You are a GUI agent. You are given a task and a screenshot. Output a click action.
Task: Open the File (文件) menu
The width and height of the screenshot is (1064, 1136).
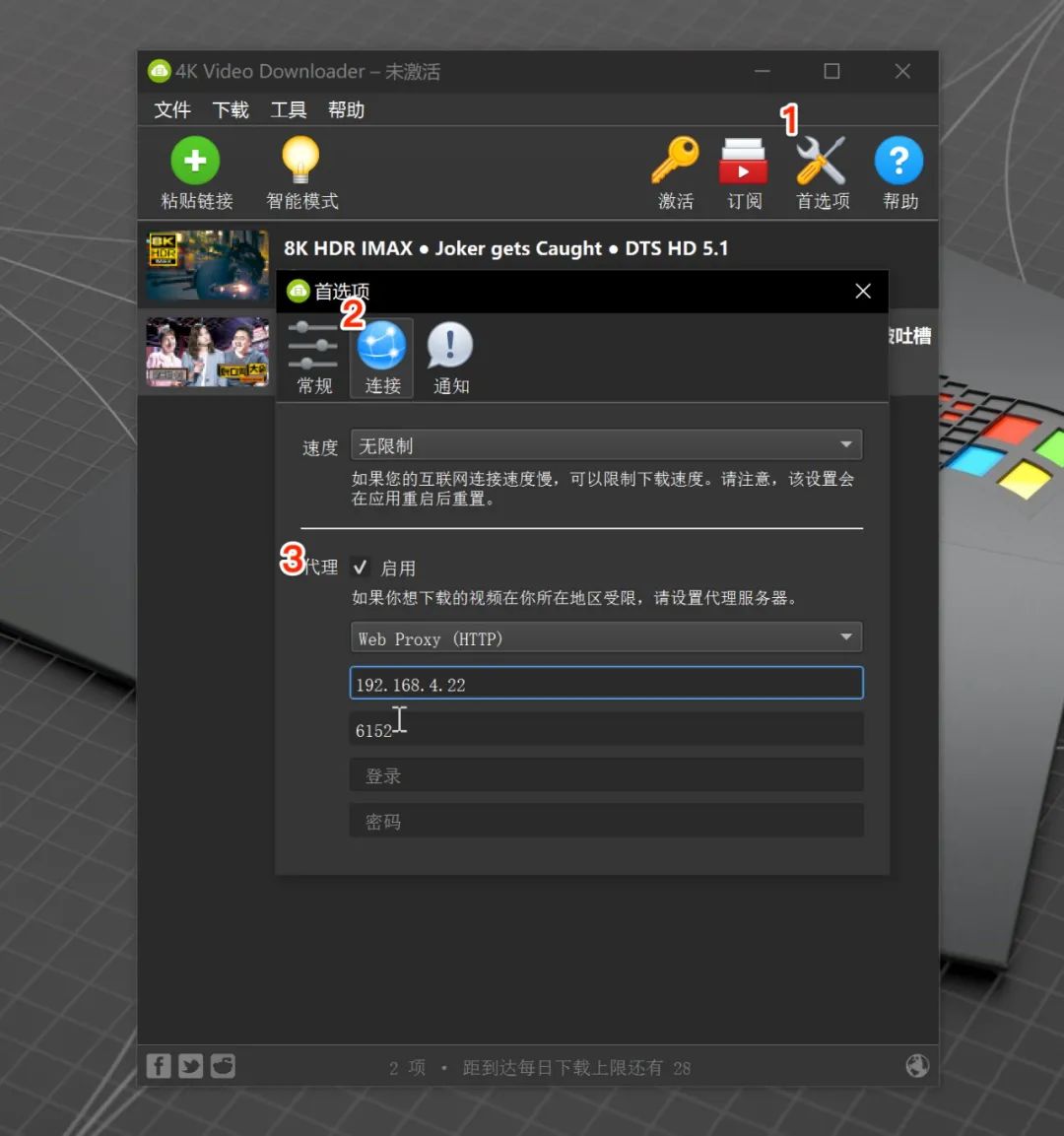tap(172, 110)
